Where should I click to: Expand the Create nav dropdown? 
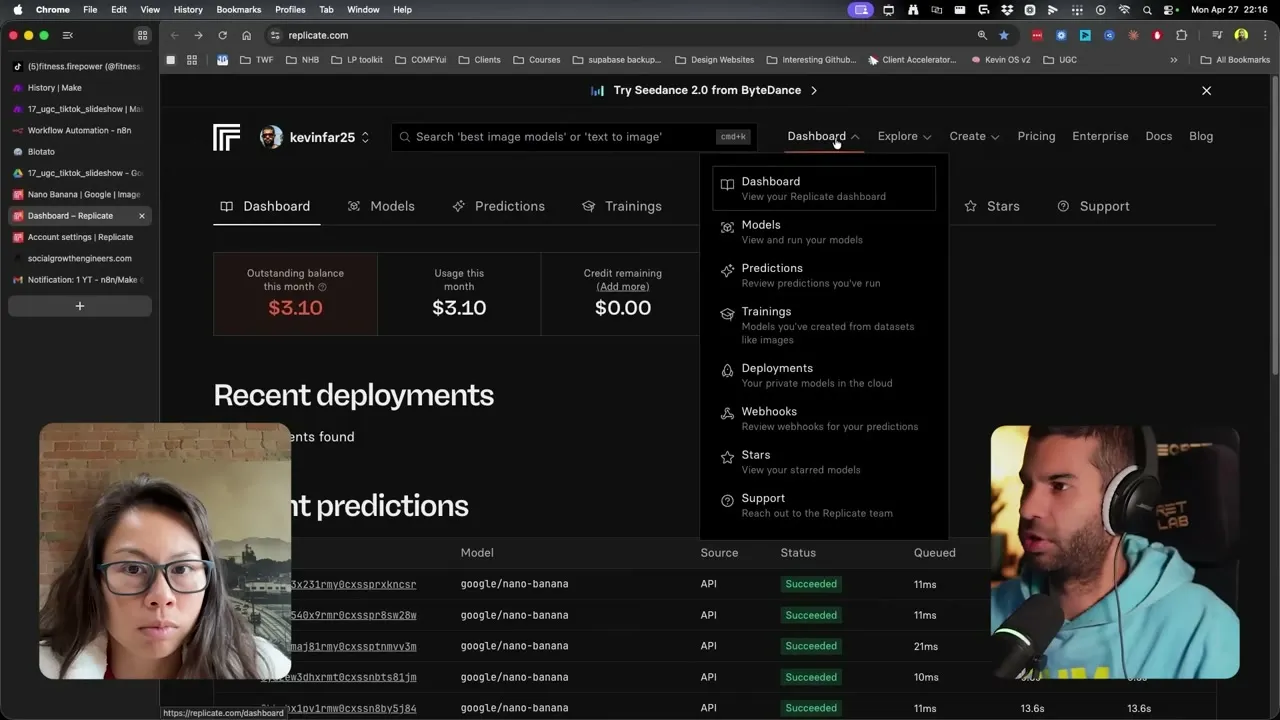coord(974,137)
